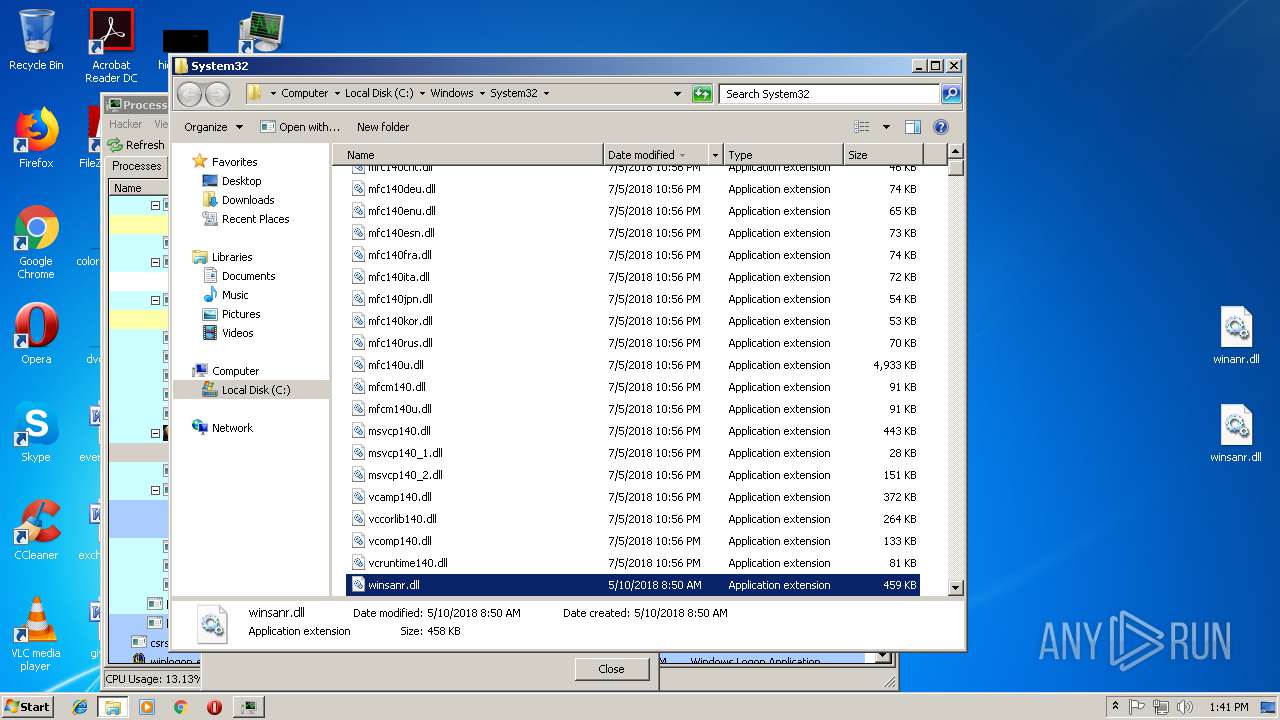The width and height of the screenshot is (1280, 720).
Task: Open address bar history dropdown
Action: [678, 94]
